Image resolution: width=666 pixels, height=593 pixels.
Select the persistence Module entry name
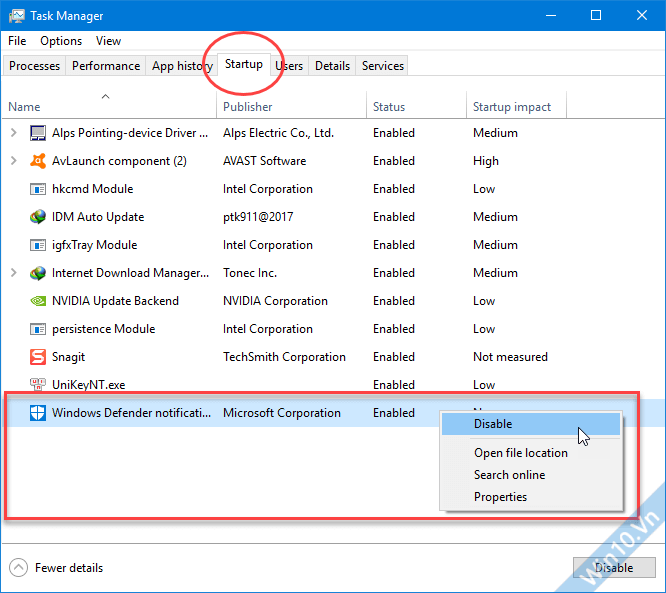[x=104, y=329]
